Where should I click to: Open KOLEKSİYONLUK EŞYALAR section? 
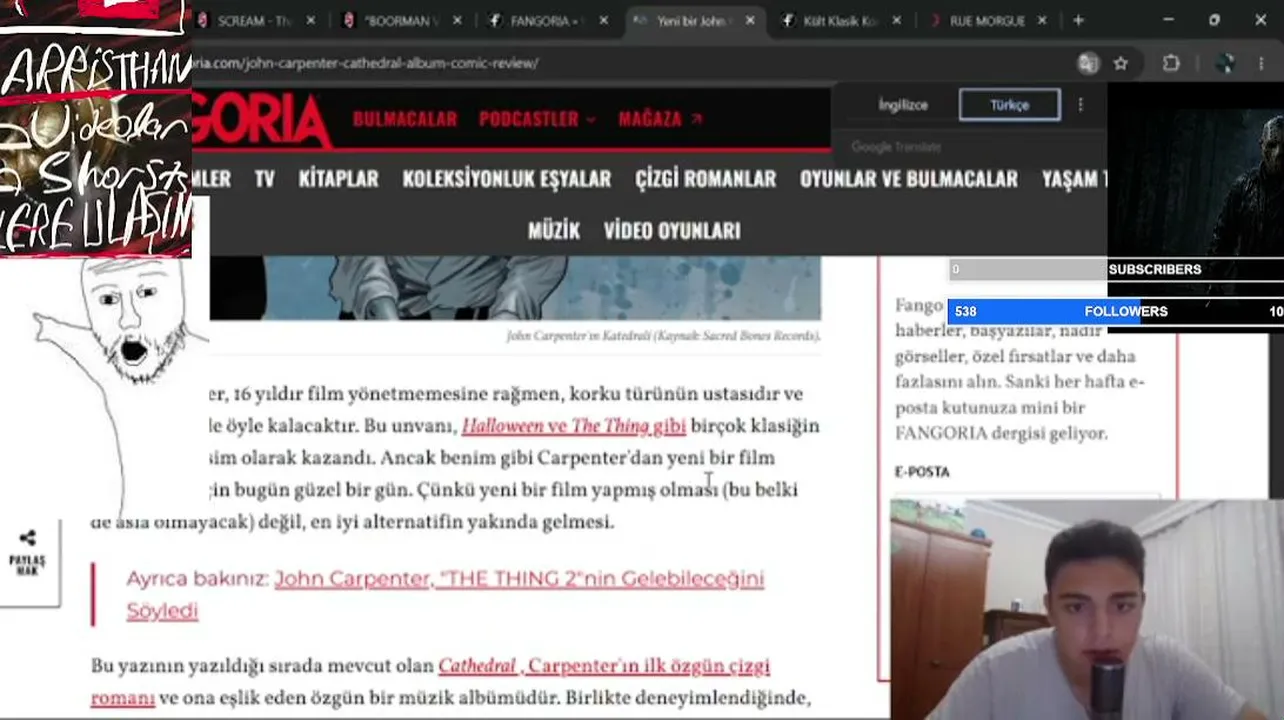pos(506,179)
